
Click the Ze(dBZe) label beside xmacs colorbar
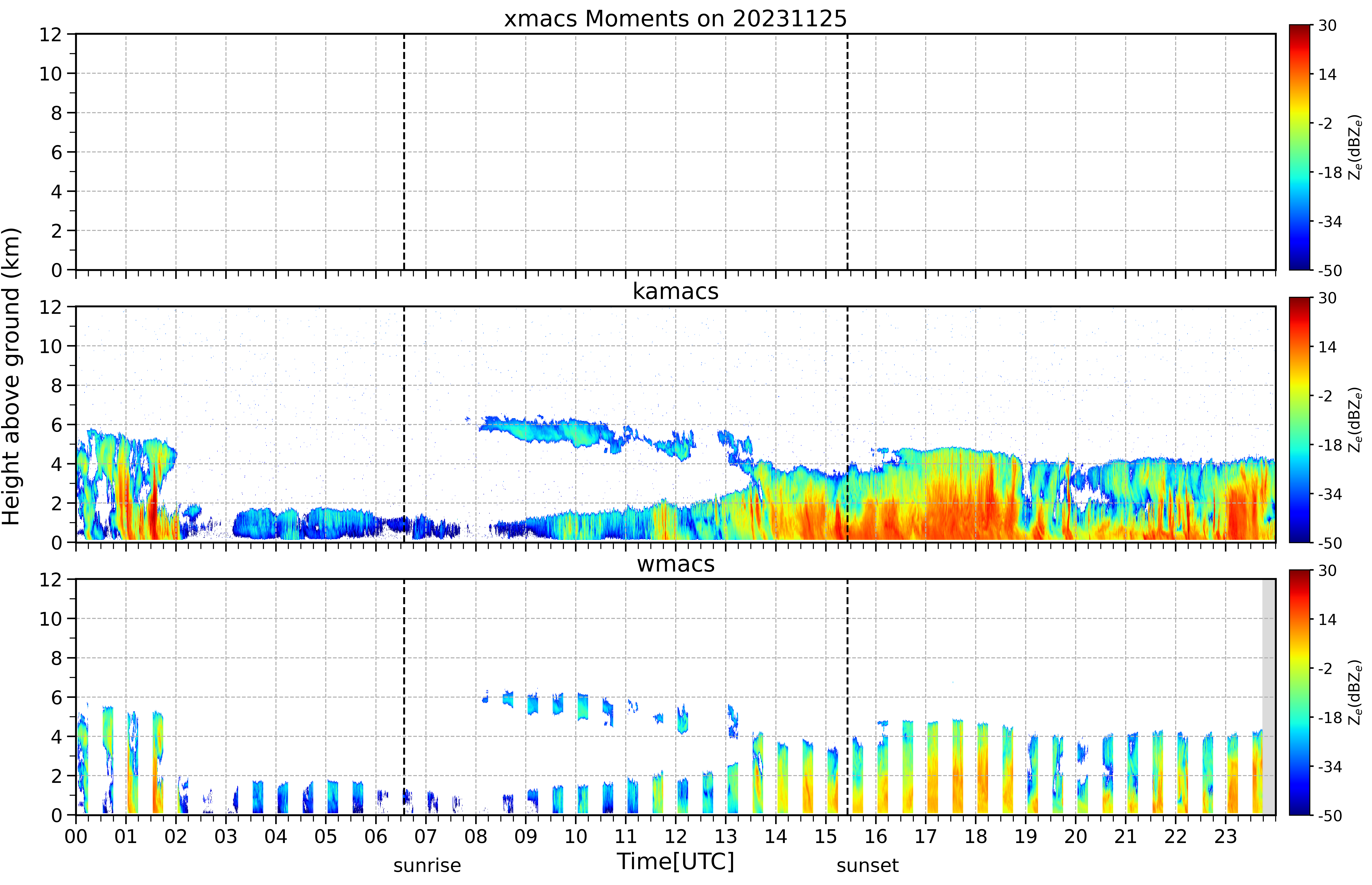pyautogui.click(x=1355, y=147)
